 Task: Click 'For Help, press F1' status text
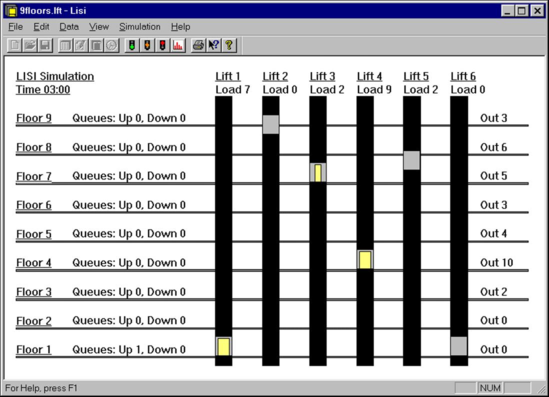coord(41,388)
